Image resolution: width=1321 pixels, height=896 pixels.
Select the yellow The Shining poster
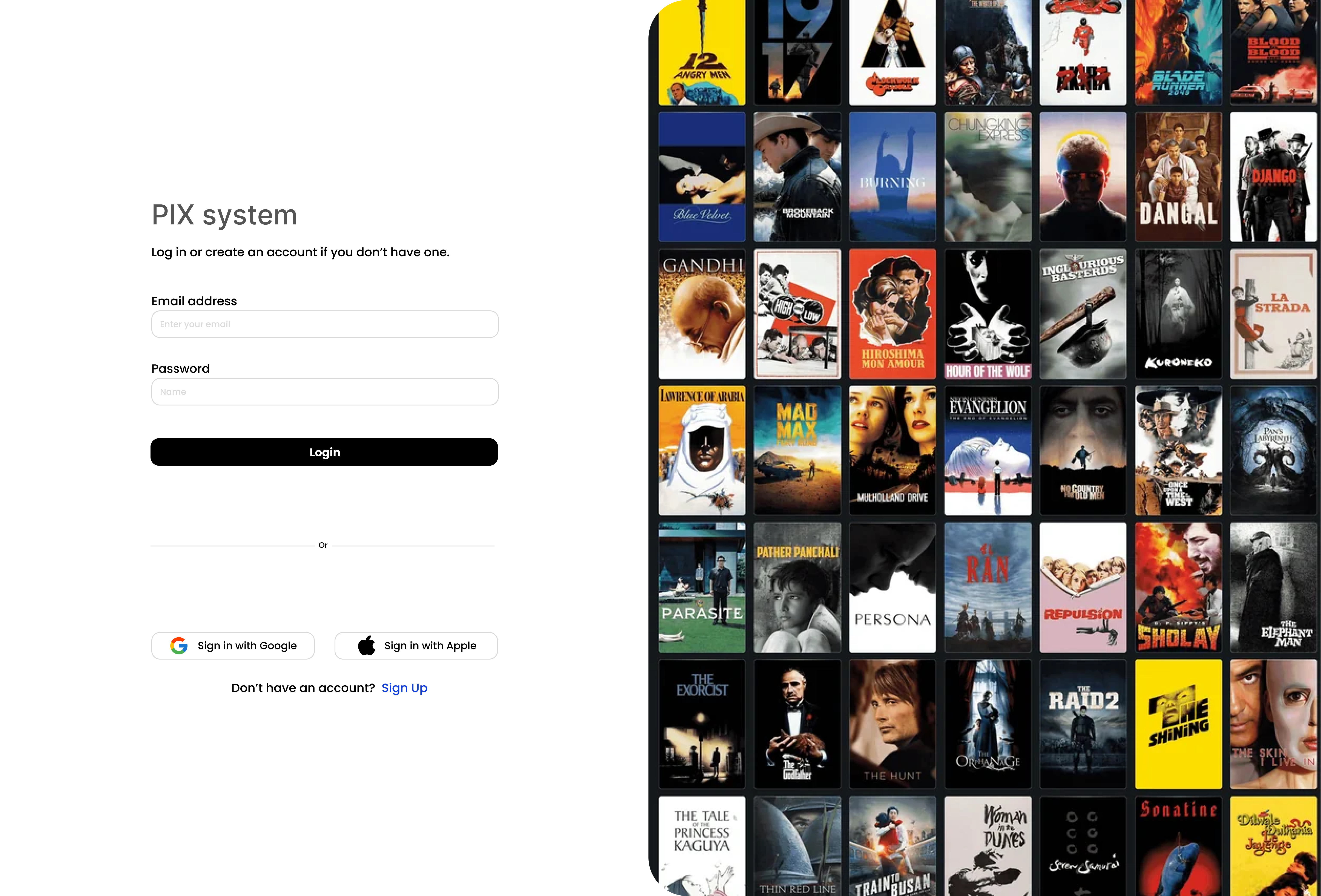coord(1178,724)
